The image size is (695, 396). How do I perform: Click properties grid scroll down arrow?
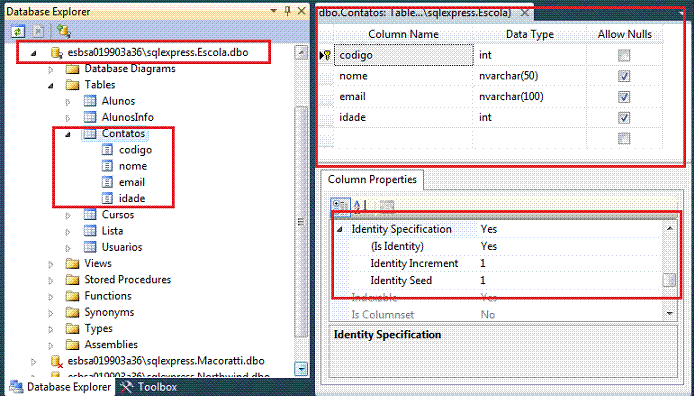tap(670, 313)
